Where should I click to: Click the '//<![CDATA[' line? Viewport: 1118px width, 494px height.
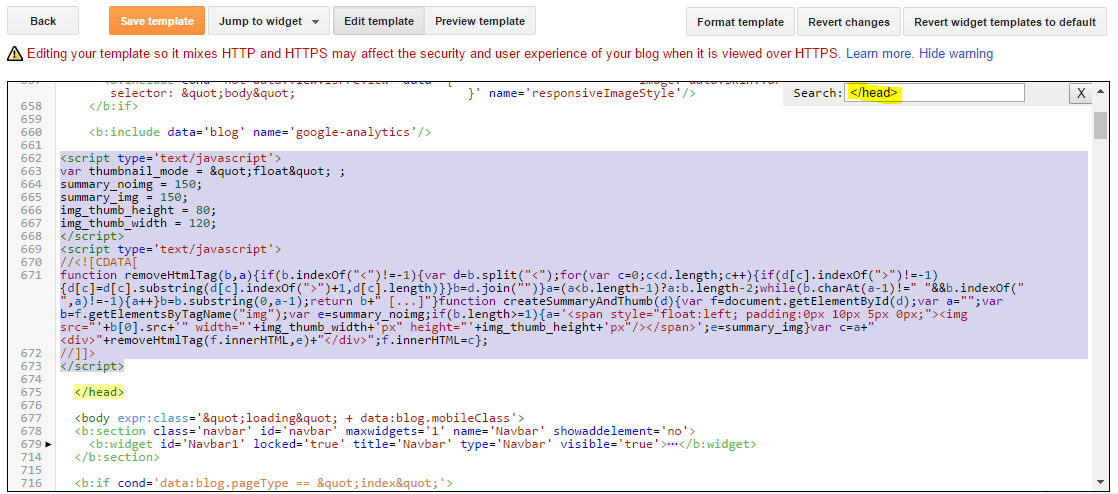tap(99, 262)
